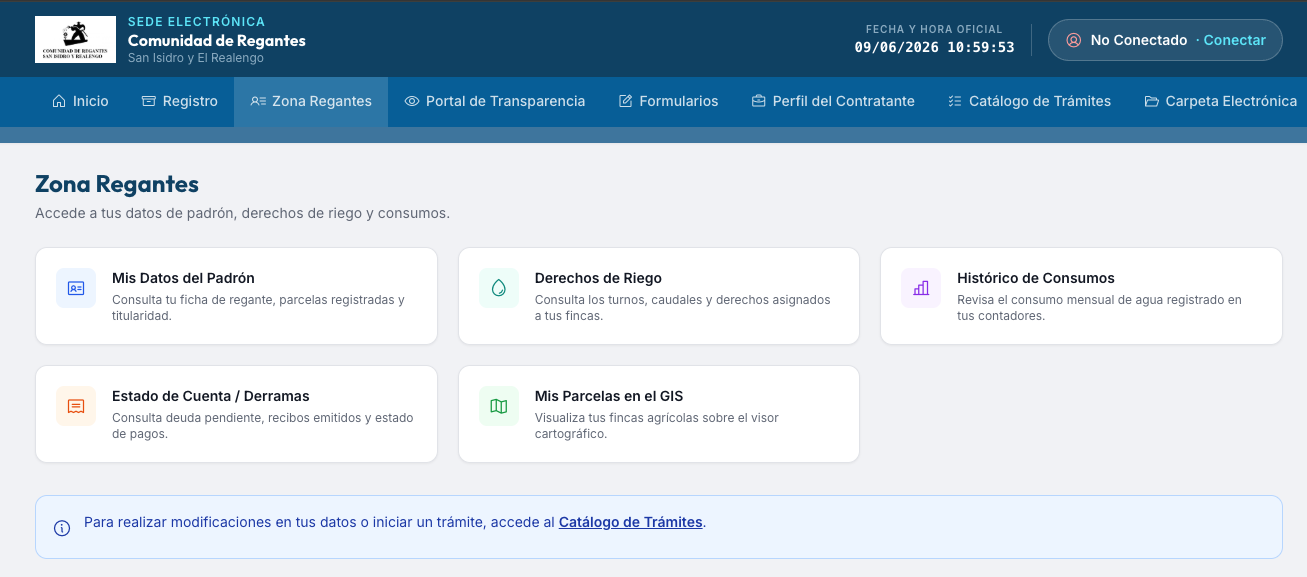Click the receipt icon of Estado de Cuenta
Viewport: 1307px width, 577px height.
[76, 406]
